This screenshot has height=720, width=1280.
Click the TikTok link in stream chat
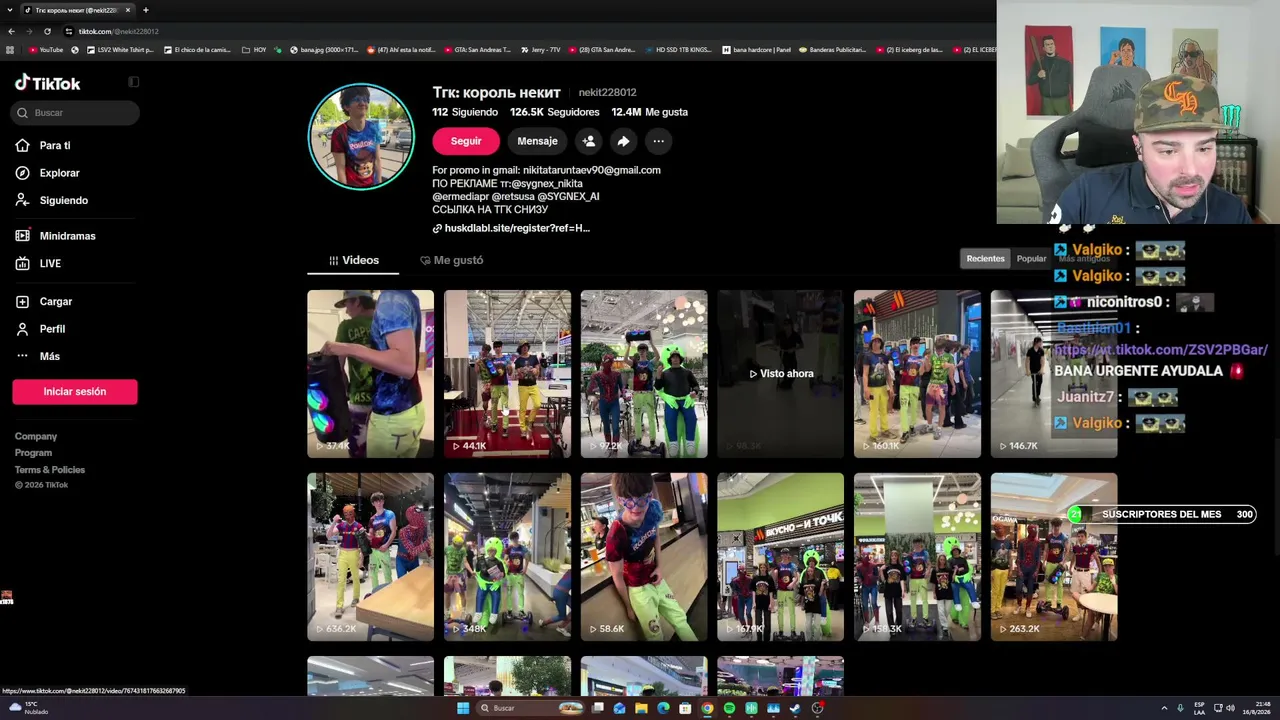(1160, 350)
